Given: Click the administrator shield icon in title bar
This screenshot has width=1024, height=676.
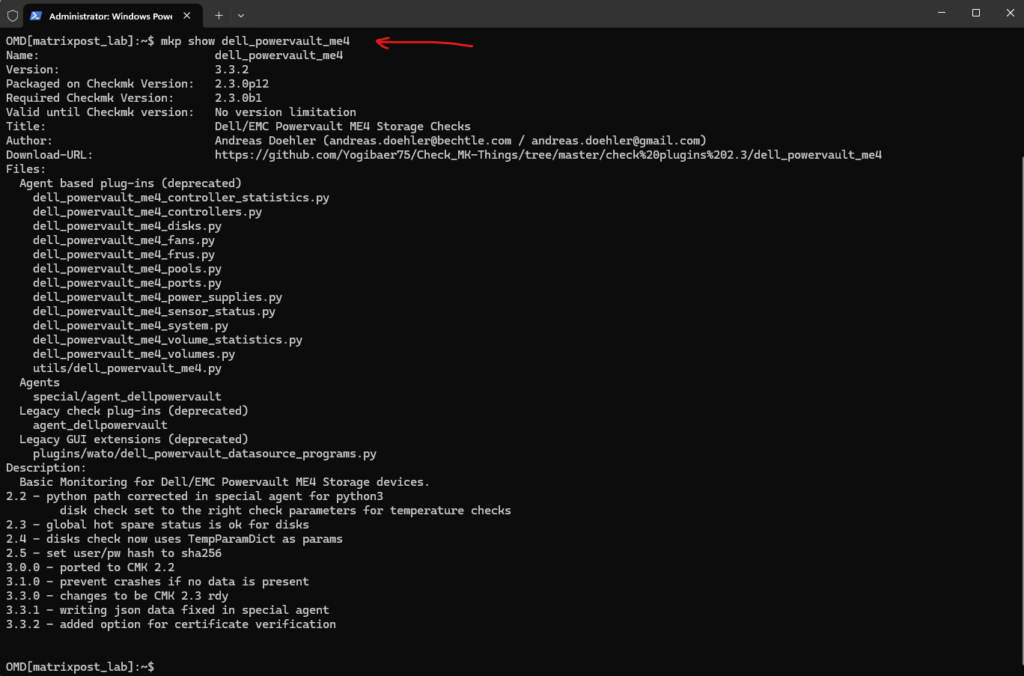Looking at the screenshot, I should [x=12, y=15].
